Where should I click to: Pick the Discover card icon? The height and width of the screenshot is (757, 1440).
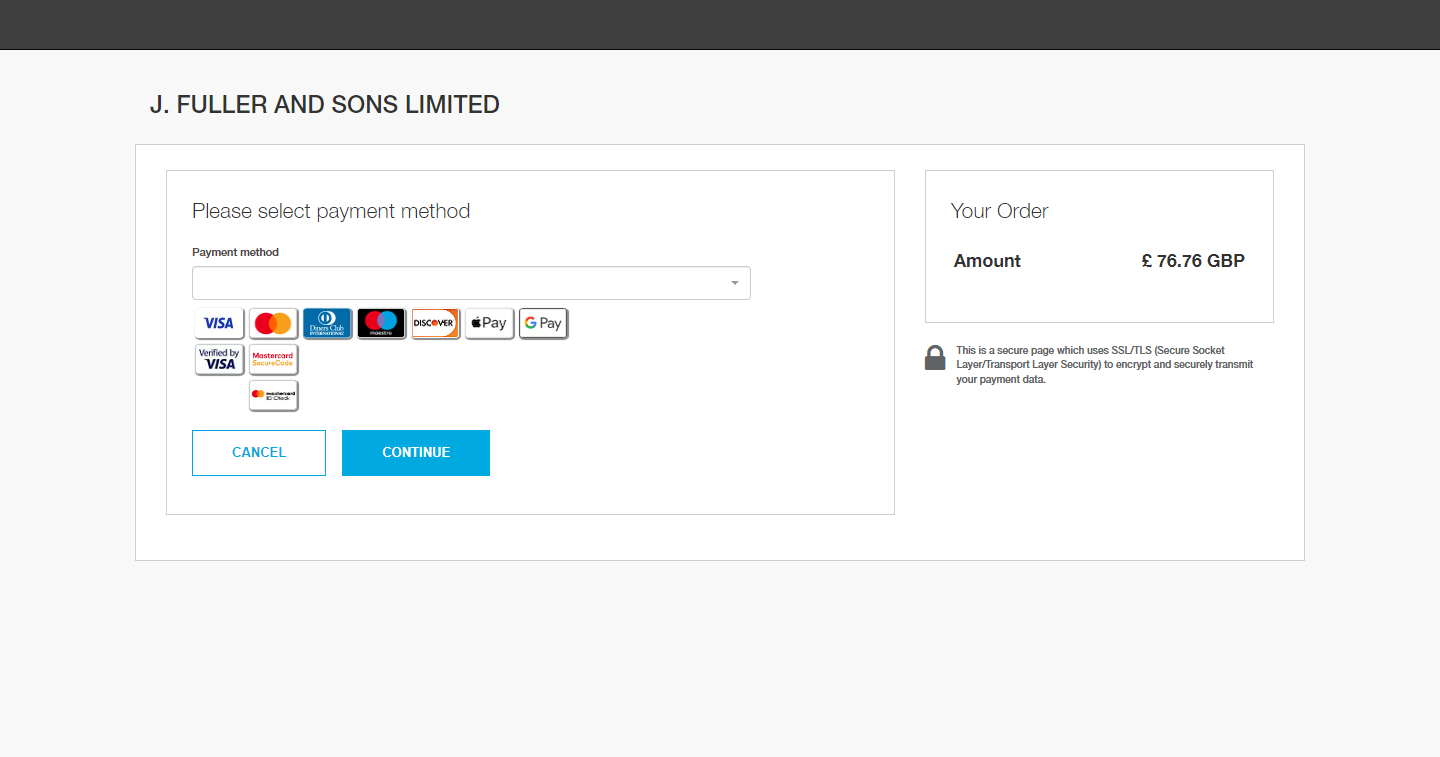pyautogui.click(x=435, y=323)
